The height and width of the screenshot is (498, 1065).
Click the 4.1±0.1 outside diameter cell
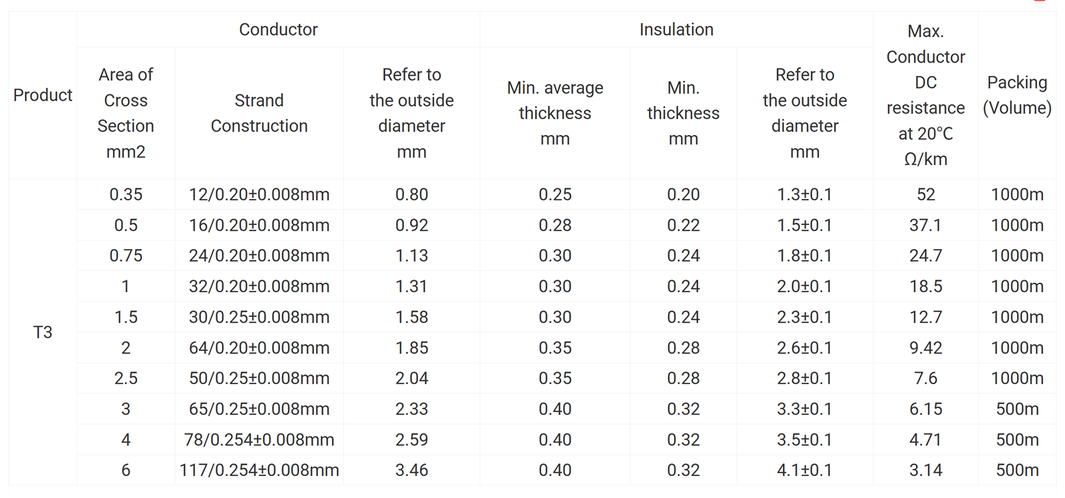point(804,470)
